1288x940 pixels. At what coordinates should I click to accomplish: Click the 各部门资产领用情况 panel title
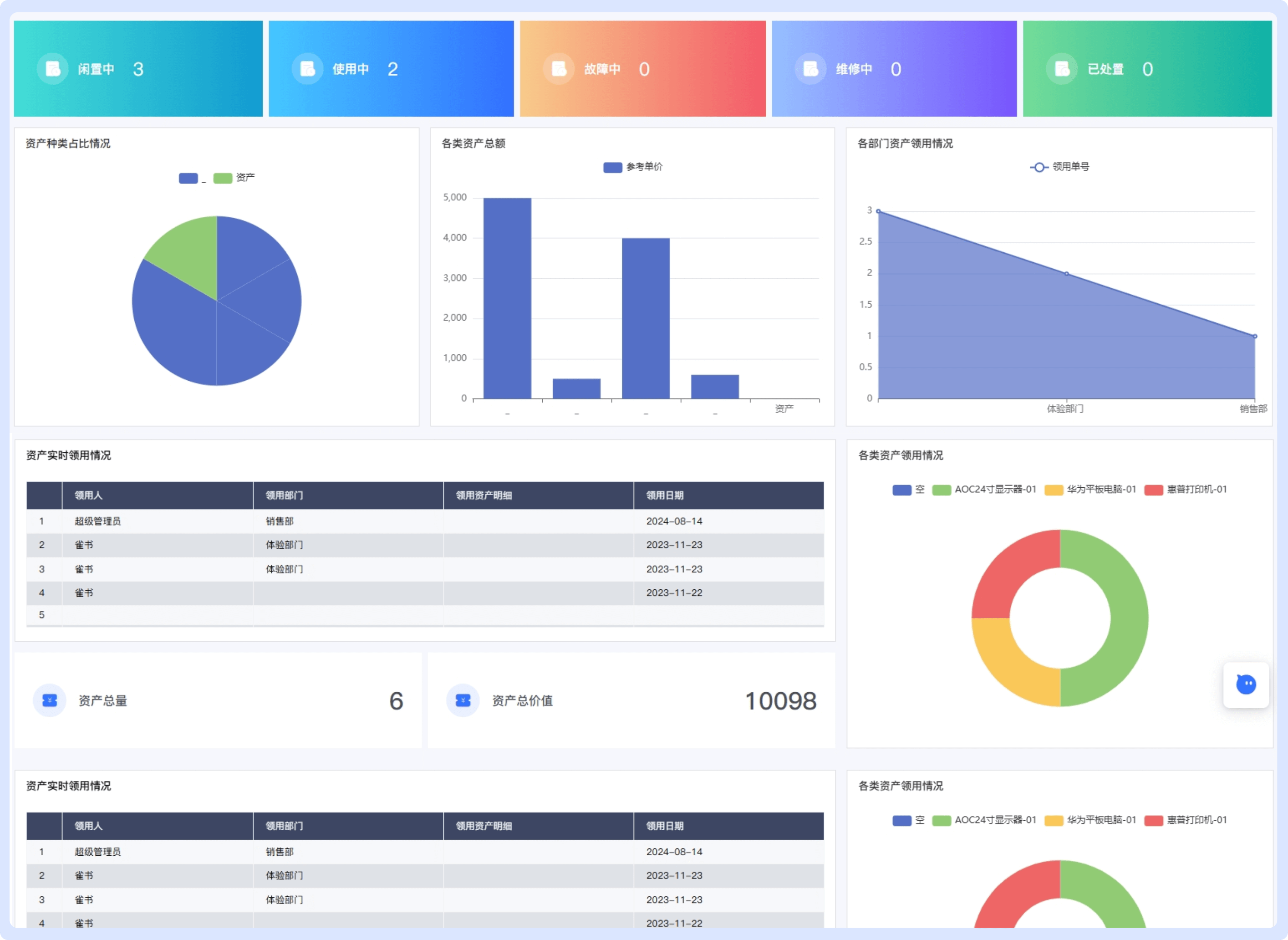click(x=905, y=143)
